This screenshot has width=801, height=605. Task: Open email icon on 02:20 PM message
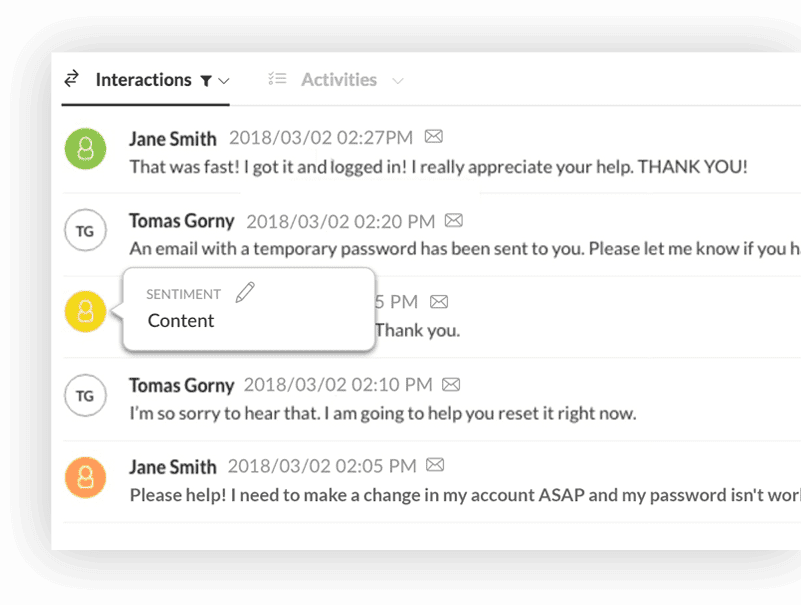coord(454,220)
